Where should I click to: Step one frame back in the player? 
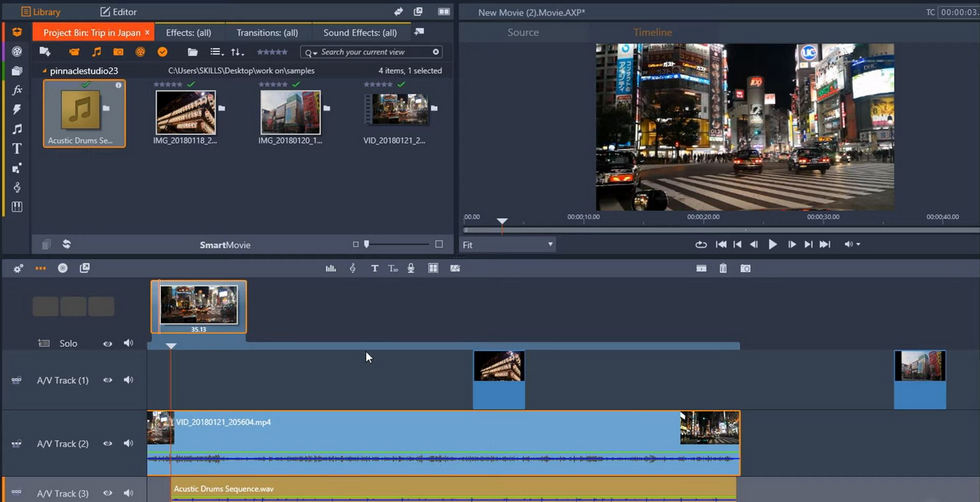point(754,244)
